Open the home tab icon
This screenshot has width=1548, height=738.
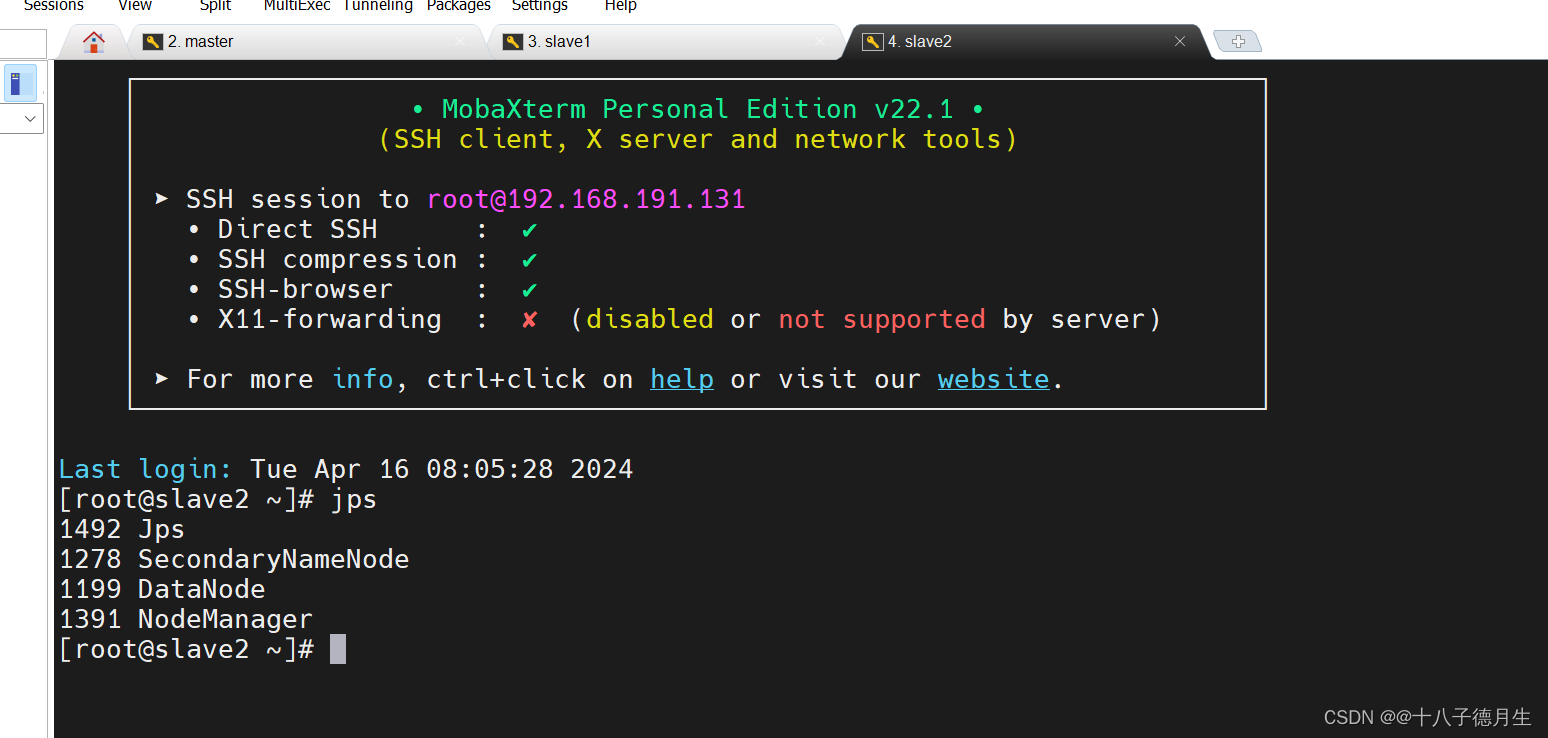tap(94, 42)
